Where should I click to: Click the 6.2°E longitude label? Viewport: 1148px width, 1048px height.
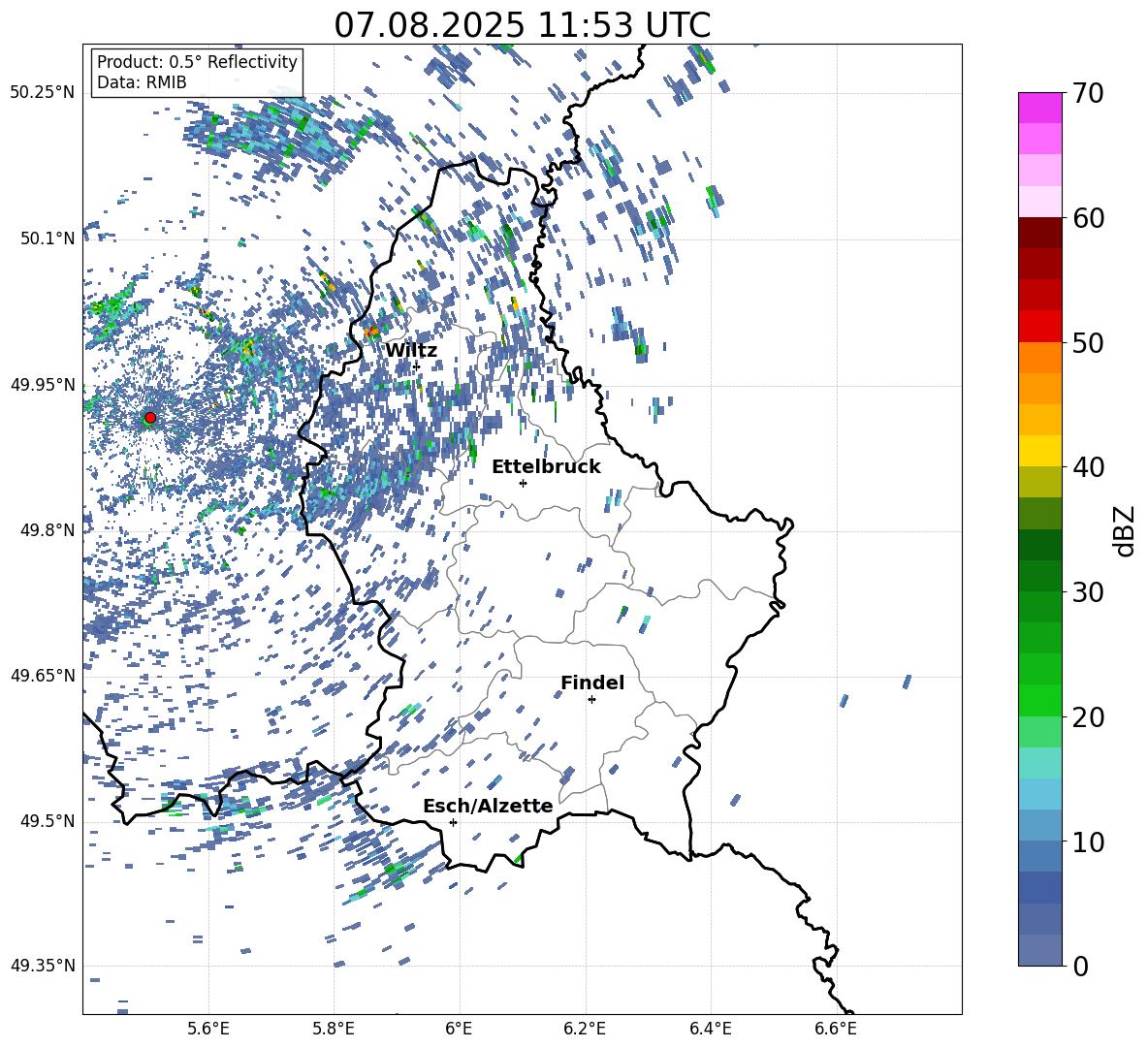coord(585,1029)
